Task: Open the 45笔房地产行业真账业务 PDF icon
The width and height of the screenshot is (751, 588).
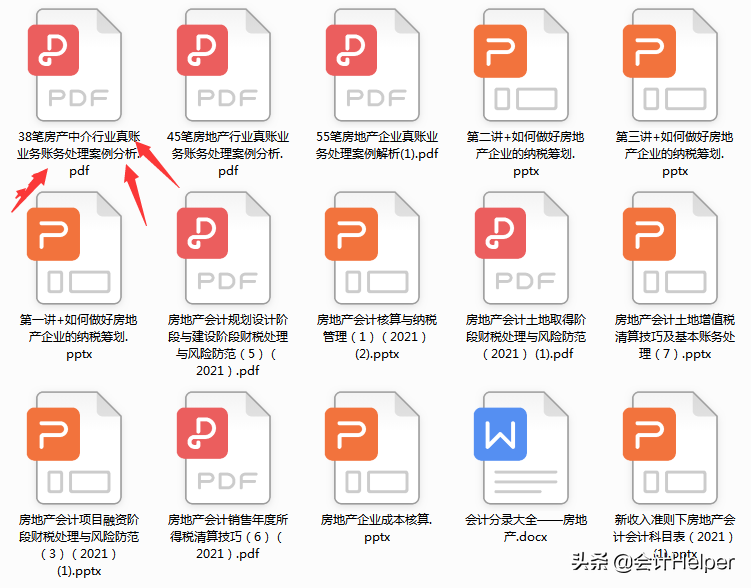Action: [x=224, y=65]
